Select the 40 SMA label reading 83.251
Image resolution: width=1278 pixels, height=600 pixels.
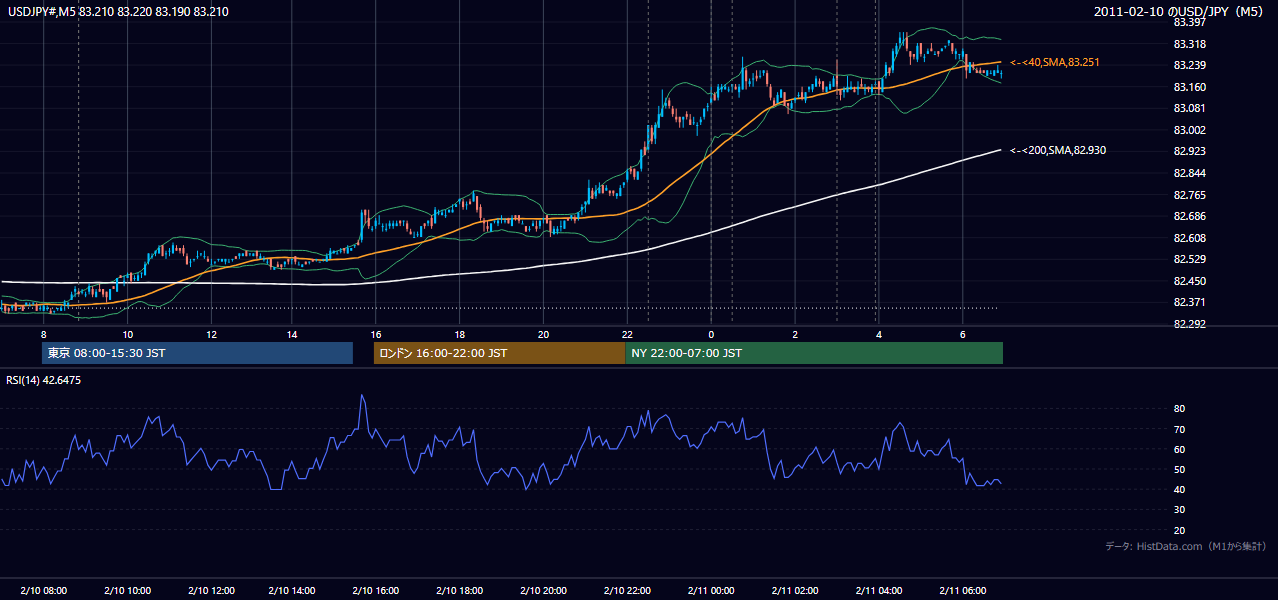pyautogui.click(x=1055, y=62)
